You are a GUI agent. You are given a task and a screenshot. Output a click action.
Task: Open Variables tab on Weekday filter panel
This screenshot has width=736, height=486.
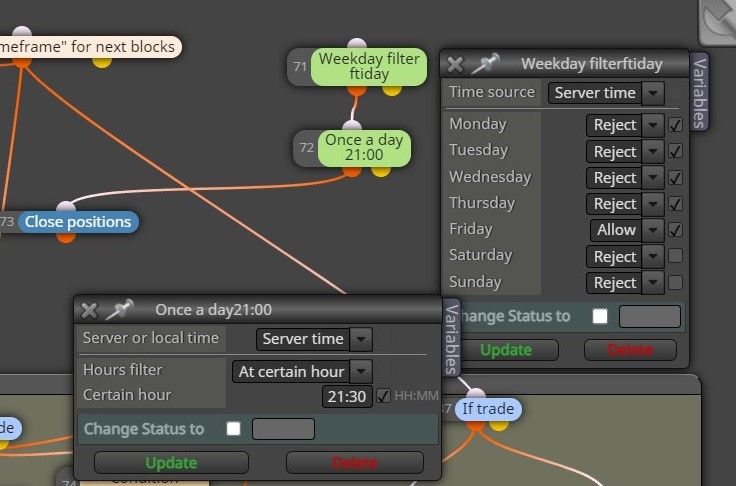pyautogui.click(x=699, y=92)
